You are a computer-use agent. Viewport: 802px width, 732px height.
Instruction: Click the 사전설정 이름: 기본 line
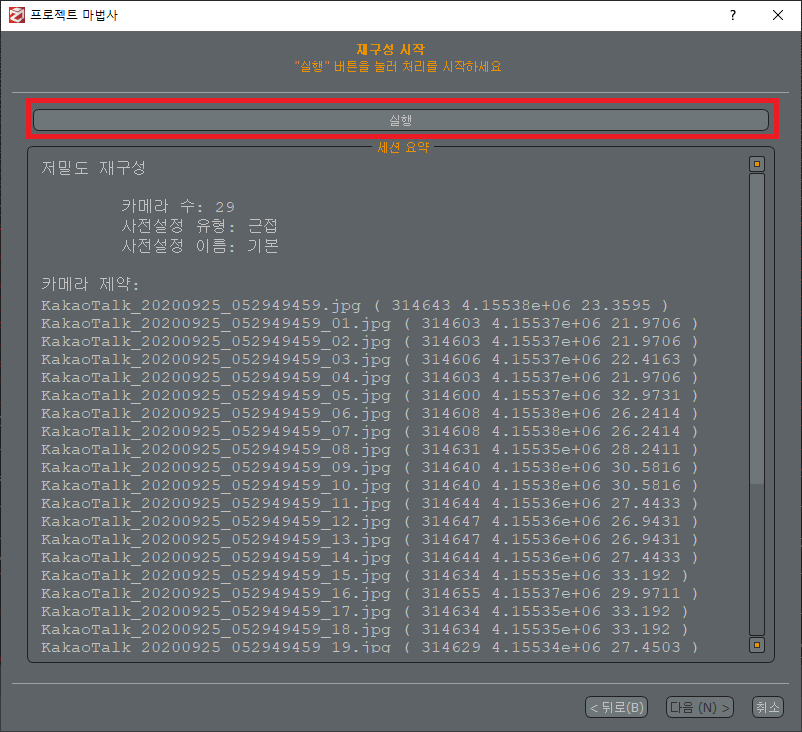click(199, 246)
